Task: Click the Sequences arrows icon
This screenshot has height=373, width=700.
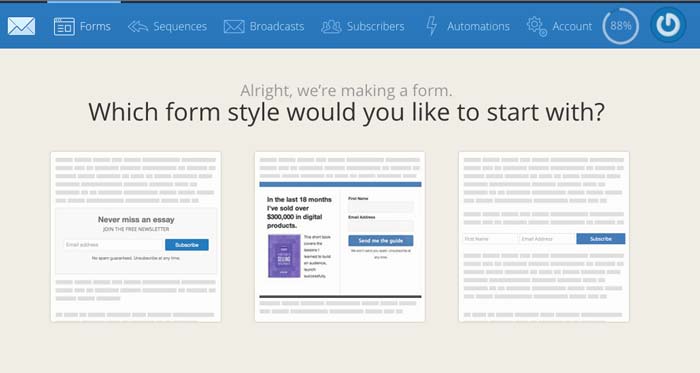Action: [138, 26]
